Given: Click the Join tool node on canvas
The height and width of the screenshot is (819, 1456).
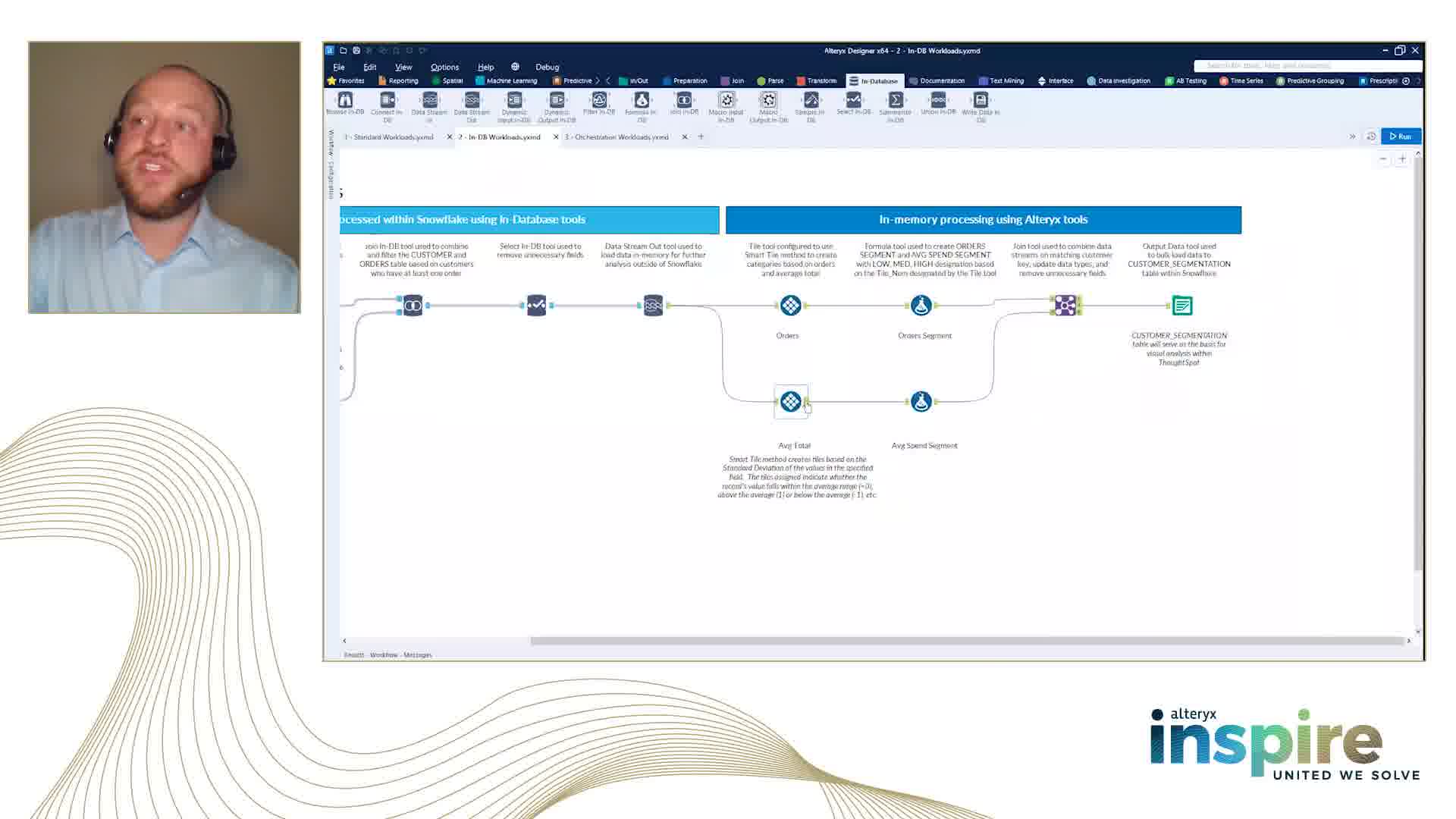Looking at the screenshot, I should click(x=1065, y=306).
